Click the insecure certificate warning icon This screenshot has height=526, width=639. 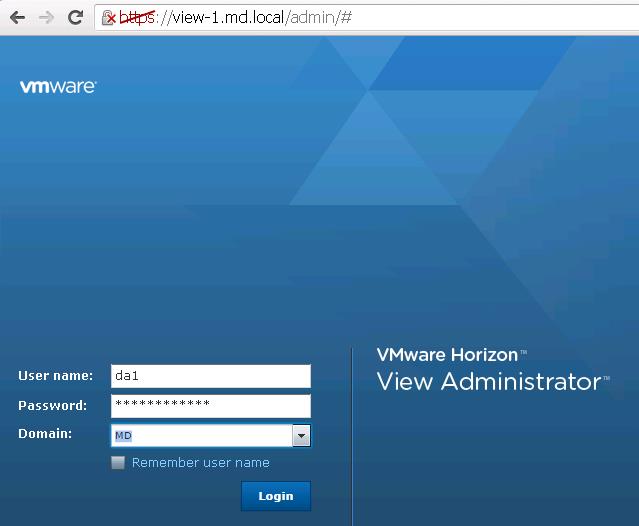(x=109, y=18)
